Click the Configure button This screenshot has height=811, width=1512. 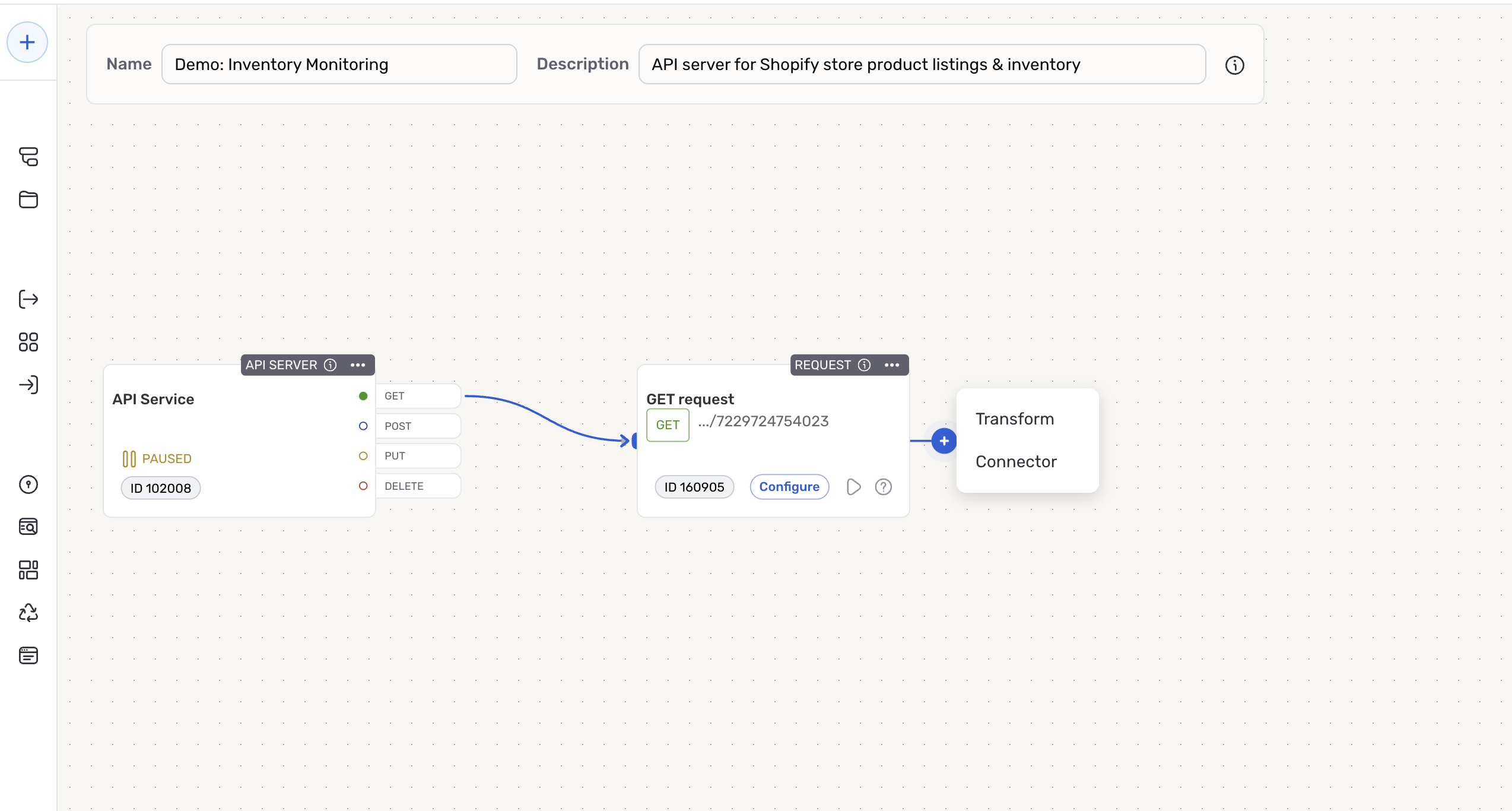789,487
